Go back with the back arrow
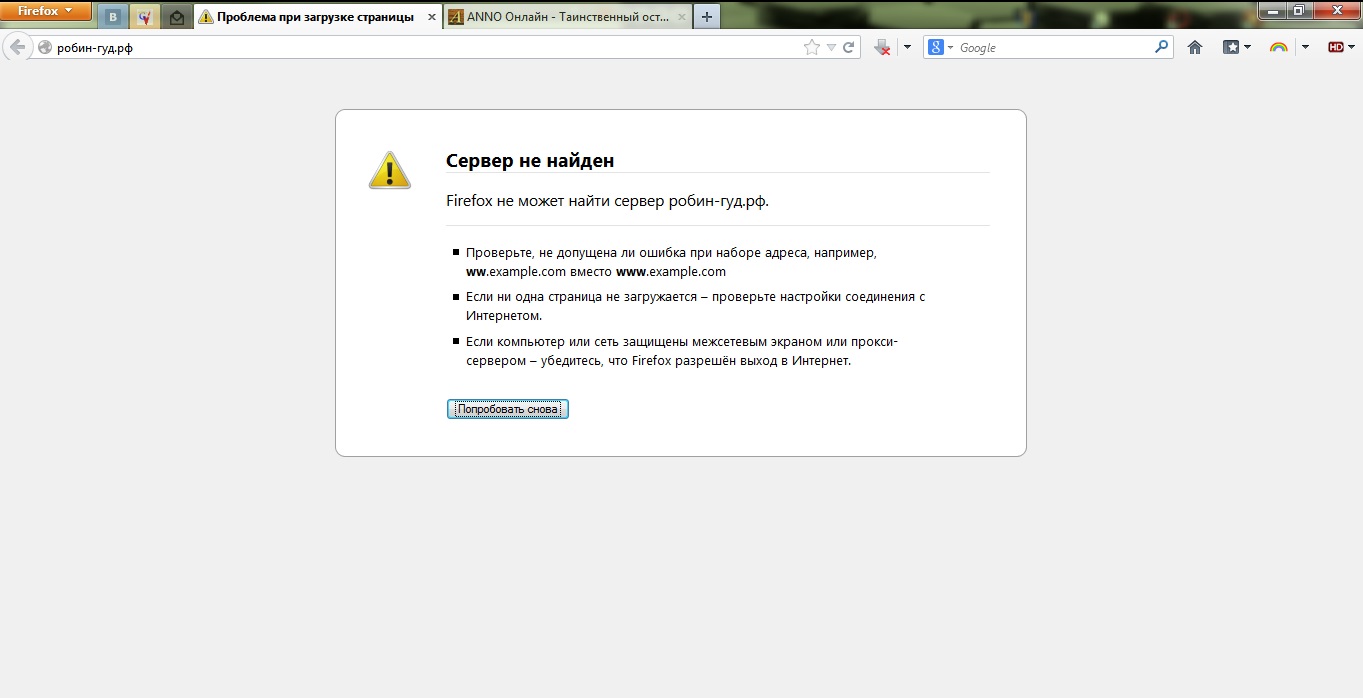 click(17, 47)
